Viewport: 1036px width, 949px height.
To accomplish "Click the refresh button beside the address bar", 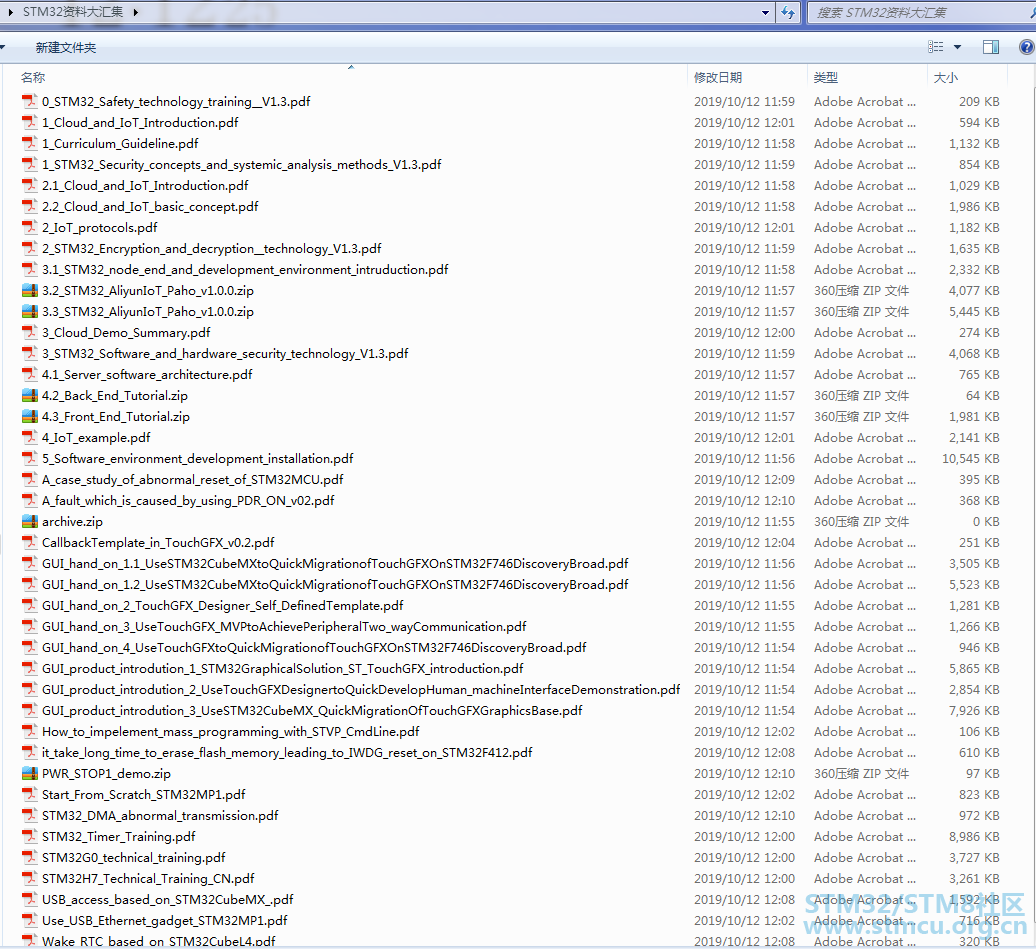I will coord(788,12).
